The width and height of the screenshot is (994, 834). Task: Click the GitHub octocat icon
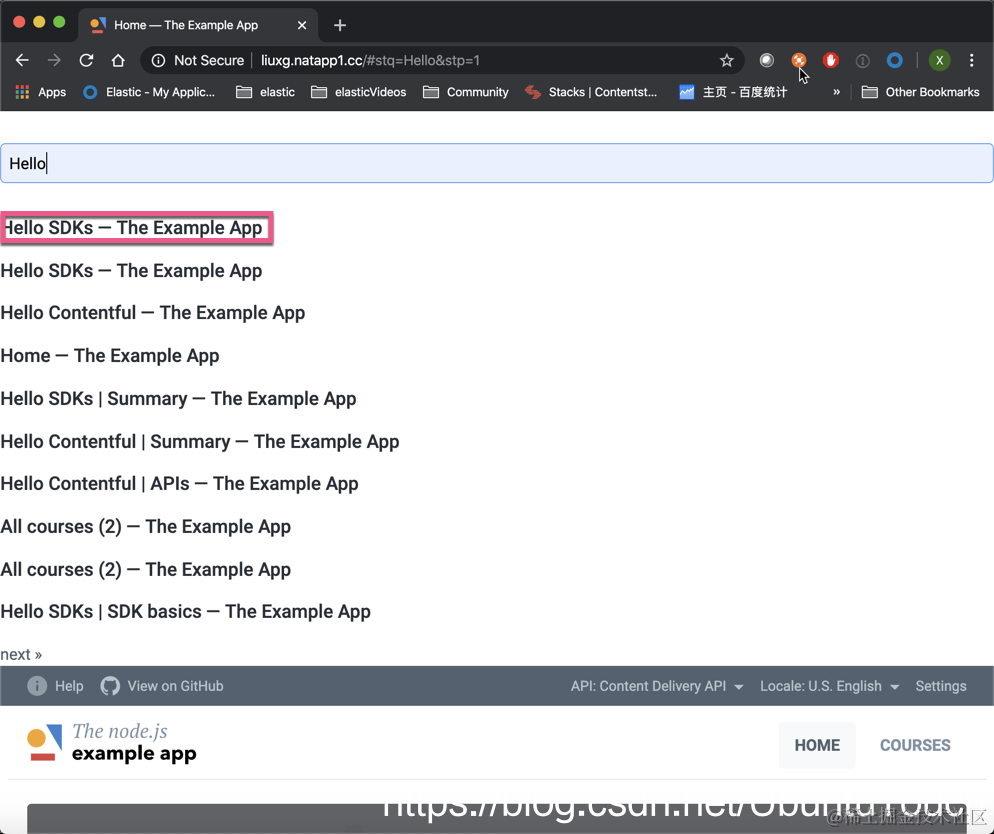(110, 686)
